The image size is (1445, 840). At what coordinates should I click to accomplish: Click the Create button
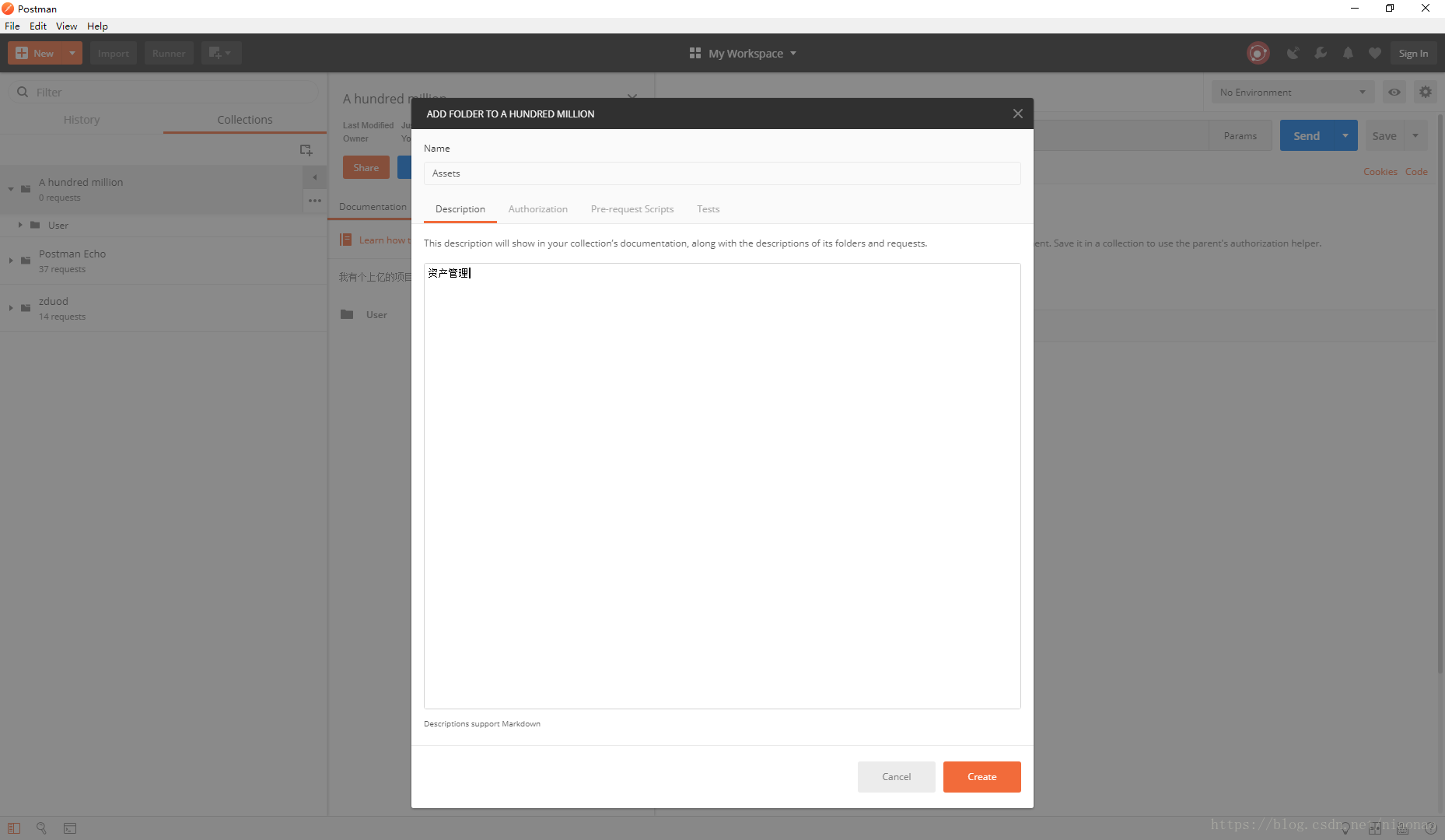click(x=981, y=777)
